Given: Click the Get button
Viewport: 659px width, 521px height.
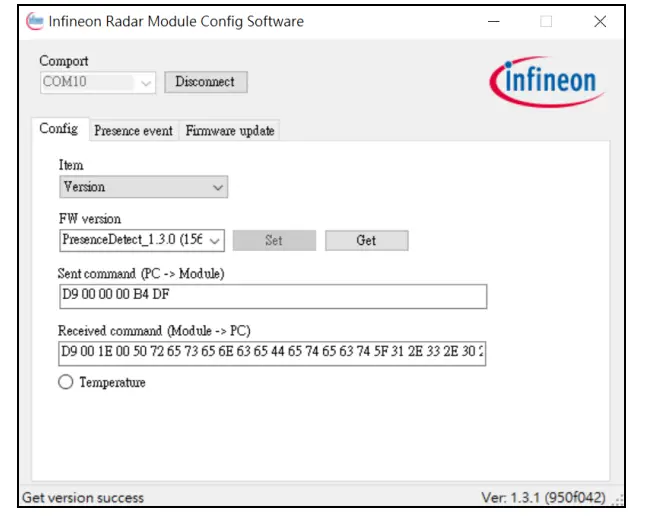Looking at the screenshot, I should [x=366, y=240].
